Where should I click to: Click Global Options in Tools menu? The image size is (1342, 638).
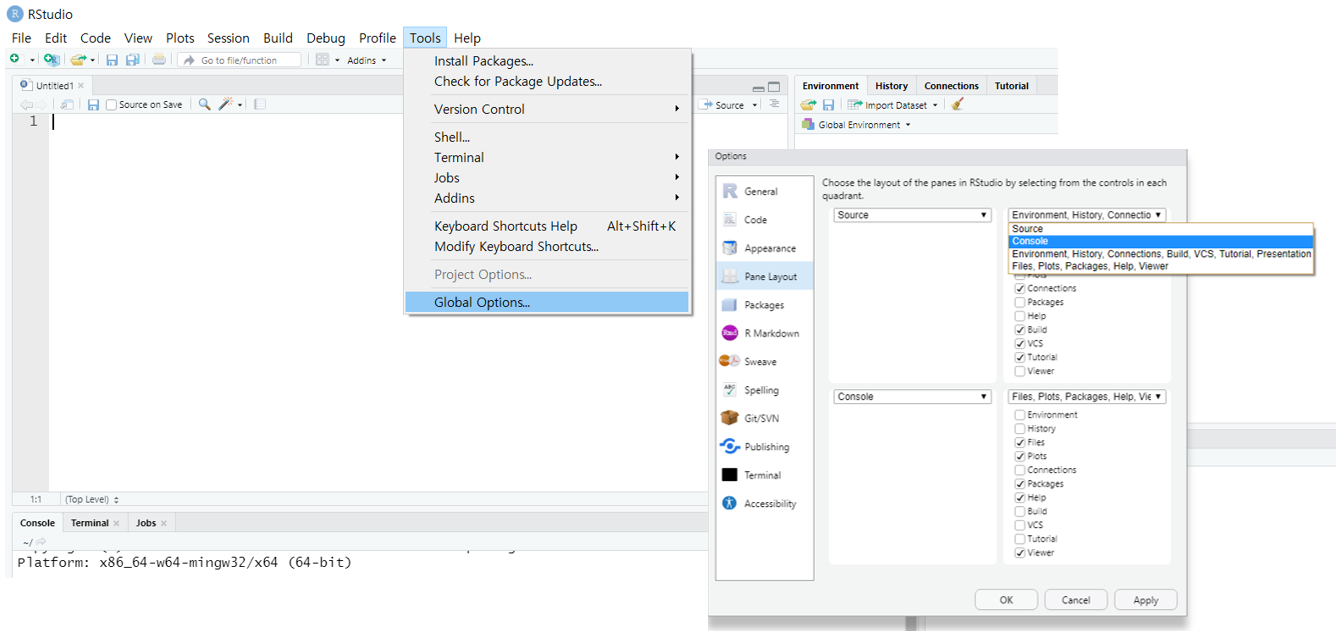point(547,302)
